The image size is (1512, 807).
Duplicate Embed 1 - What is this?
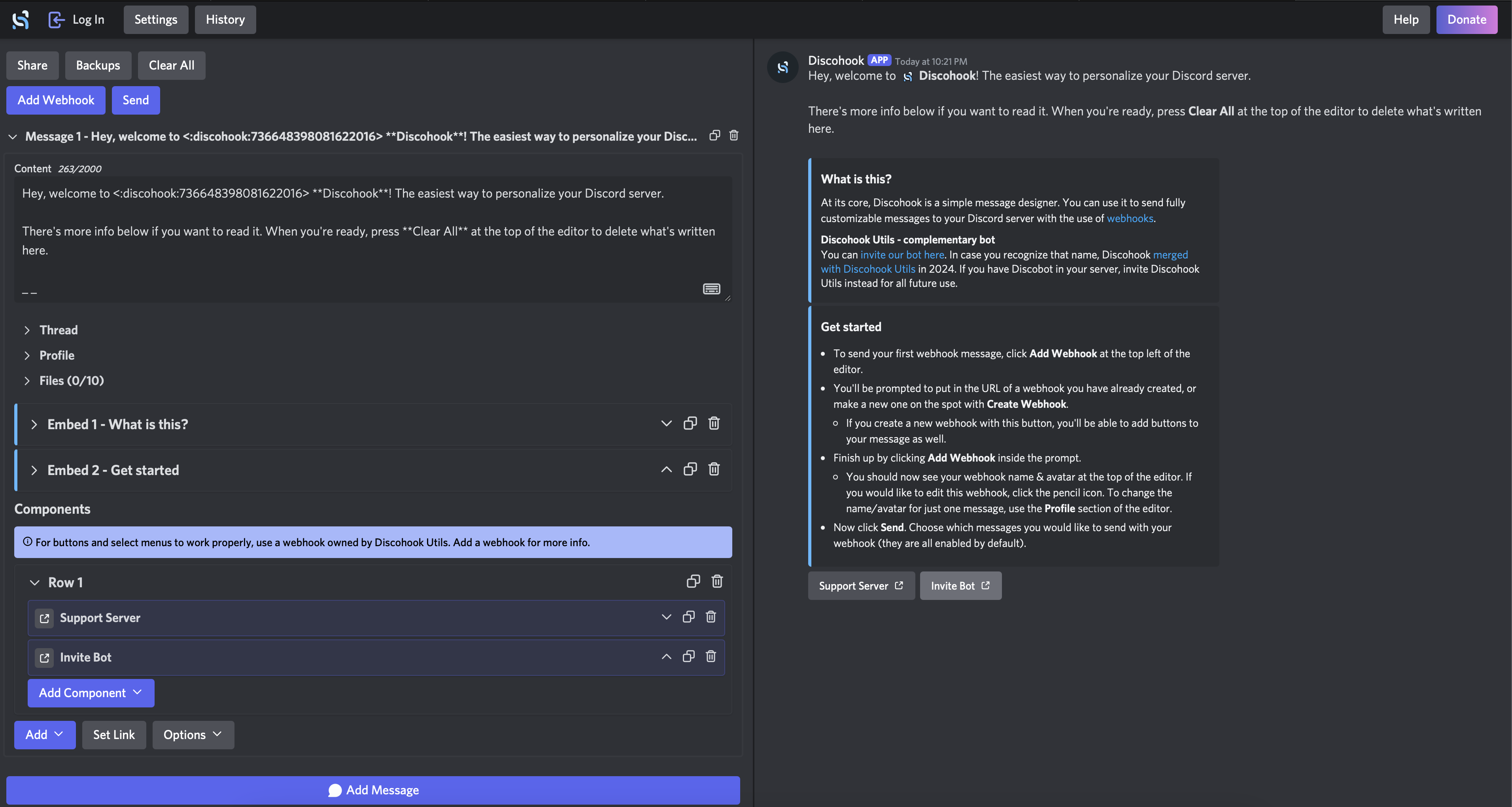(x=690, y=423)
